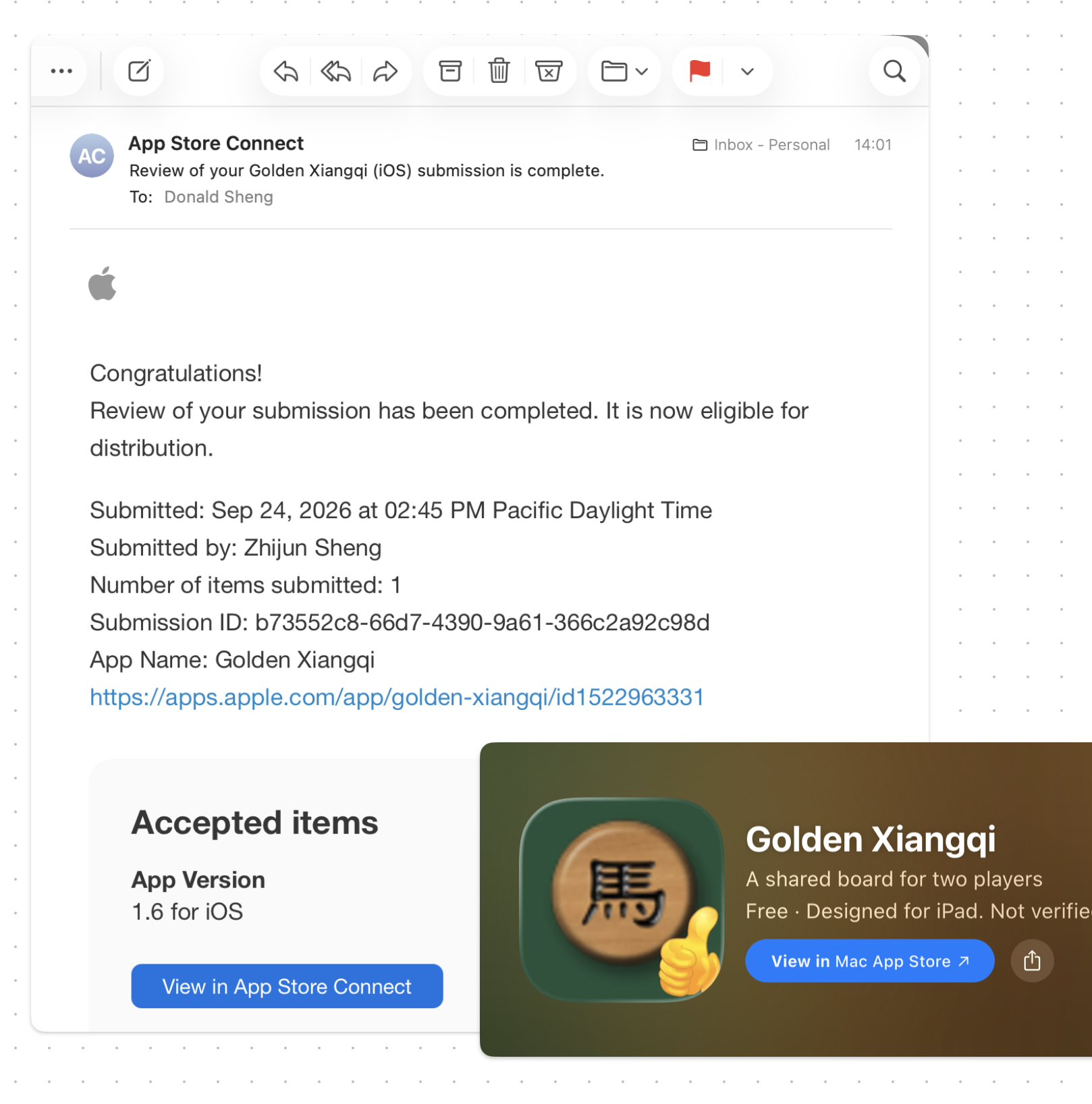
Task: Select the recipient Donald Sheng
Action: click(219, 197)
